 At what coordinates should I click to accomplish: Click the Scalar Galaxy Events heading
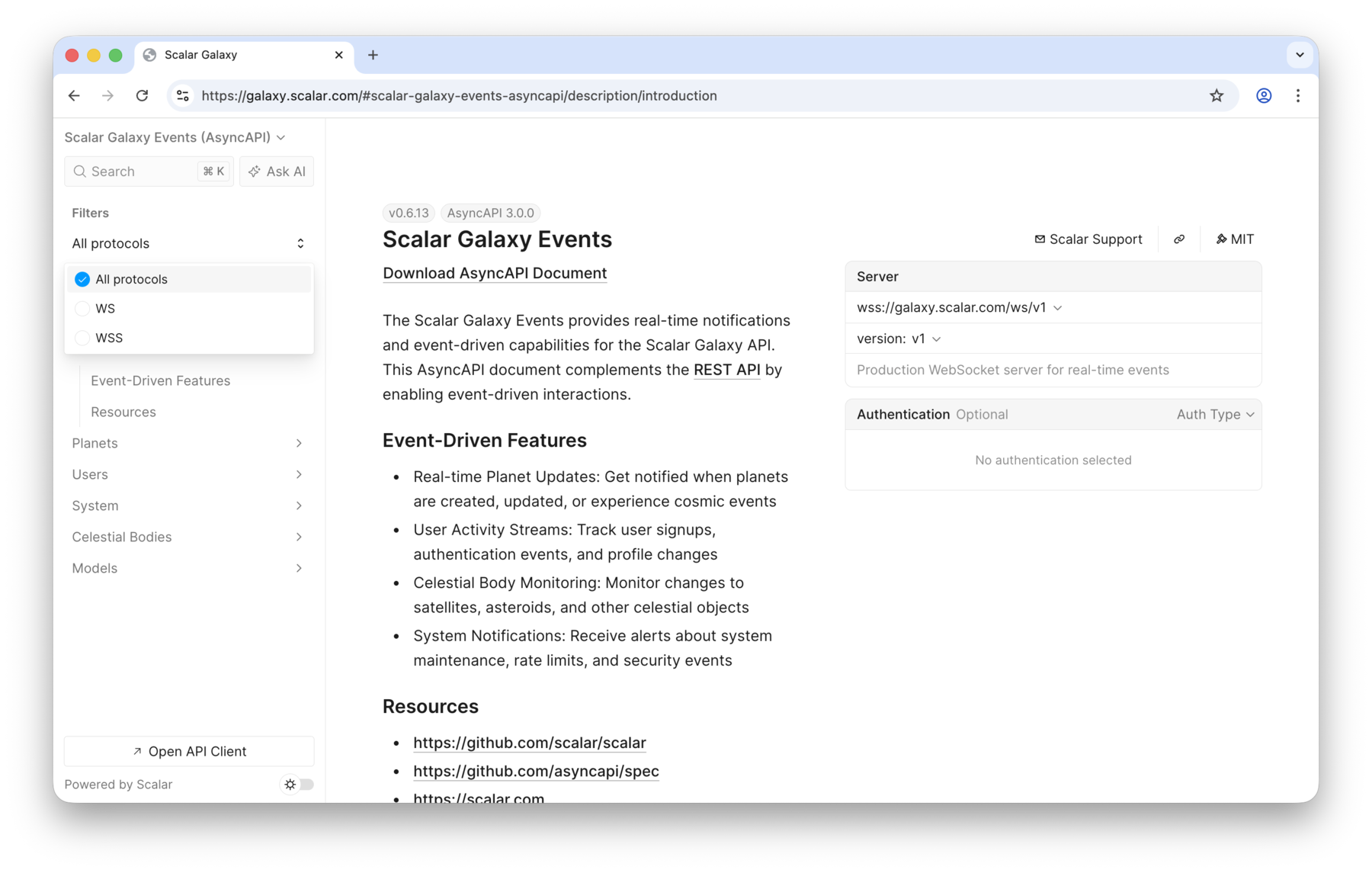497,239
